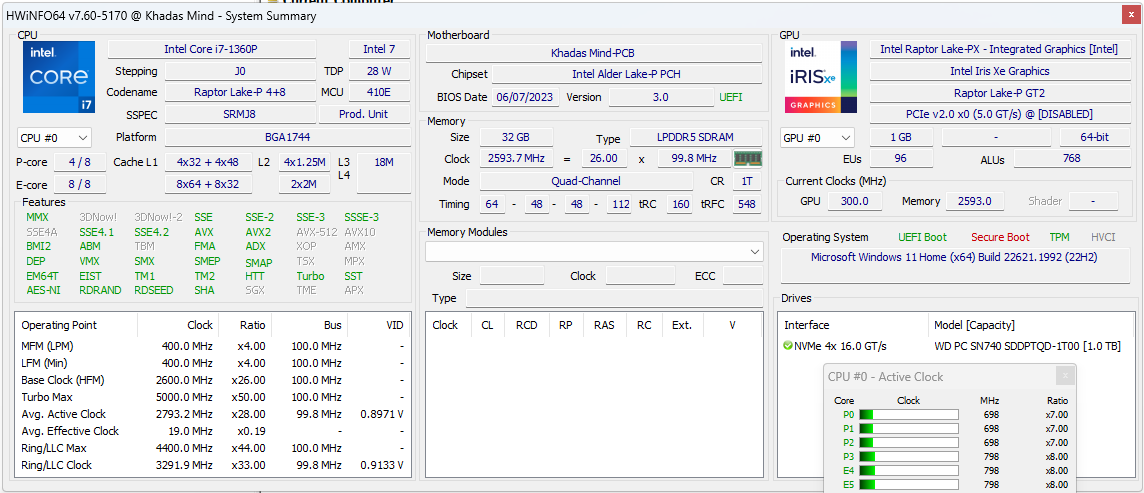The image size is (1144, 493).
Task: Click the Intel Core i7 logo
Action: click(x=58, y=77)
